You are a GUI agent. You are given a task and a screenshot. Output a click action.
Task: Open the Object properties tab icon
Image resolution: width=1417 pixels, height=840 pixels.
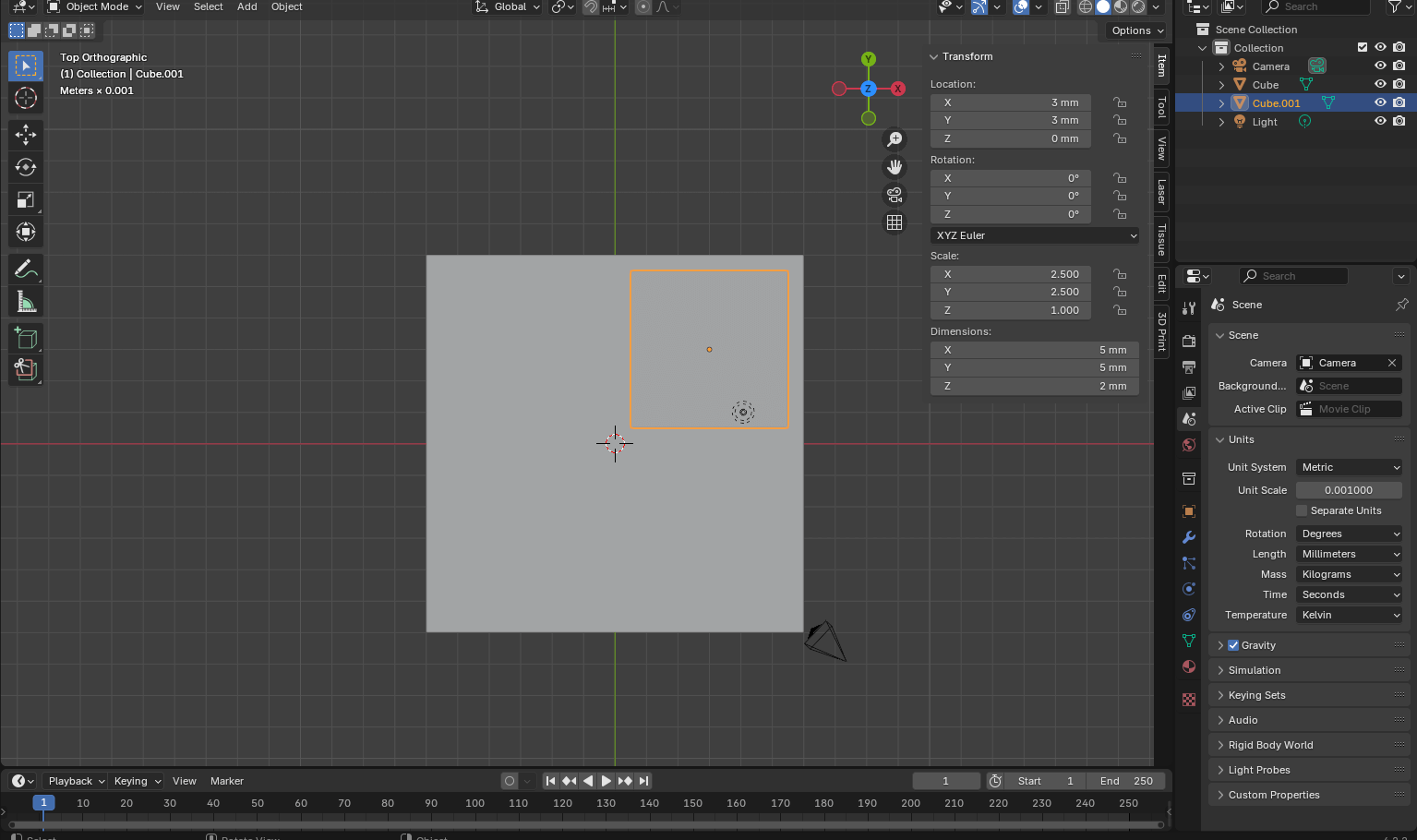[1189, 511]
